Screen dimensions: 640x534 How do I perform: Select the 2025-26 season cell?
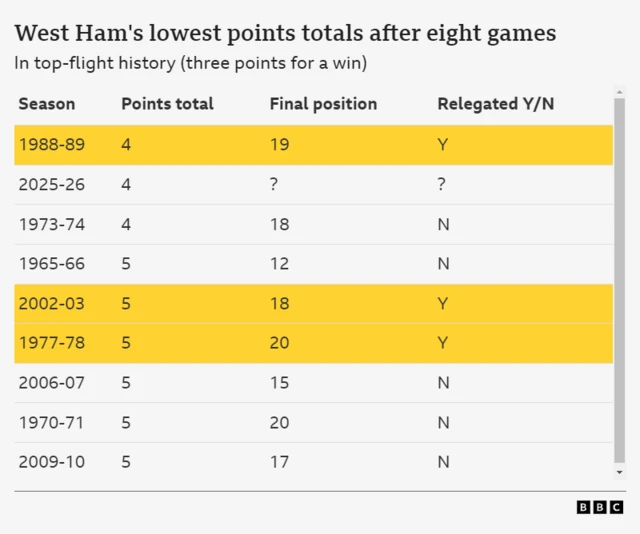tap(51, 185)
